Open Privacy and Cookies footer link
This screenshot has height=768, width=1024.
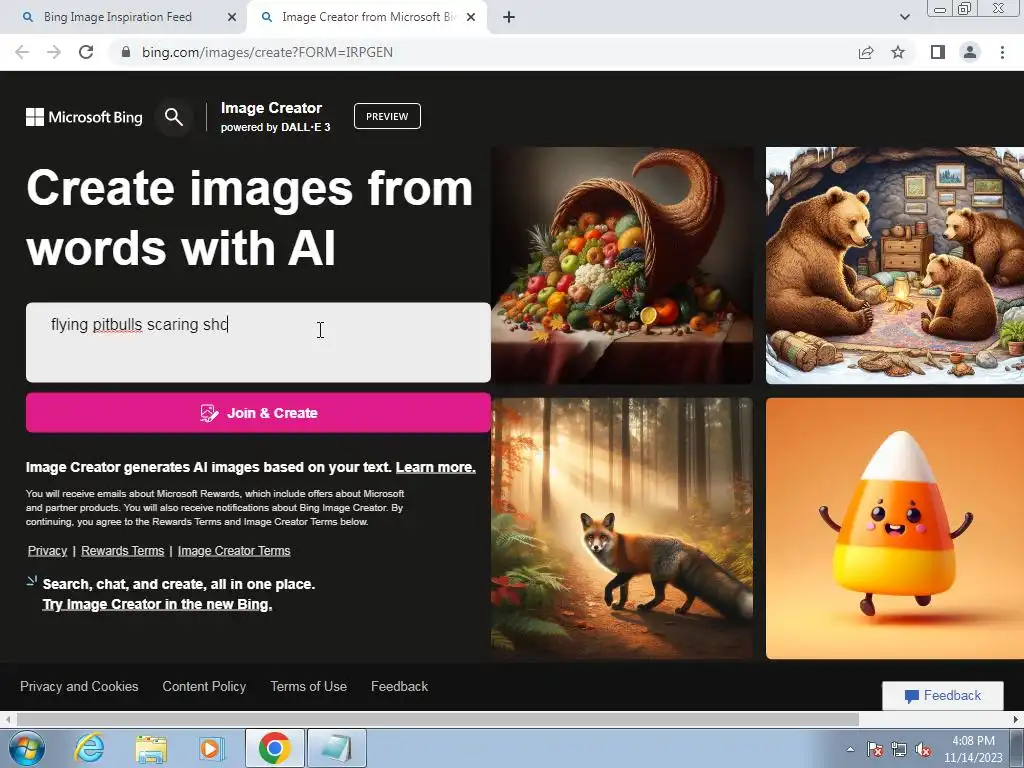coord(79,686)
